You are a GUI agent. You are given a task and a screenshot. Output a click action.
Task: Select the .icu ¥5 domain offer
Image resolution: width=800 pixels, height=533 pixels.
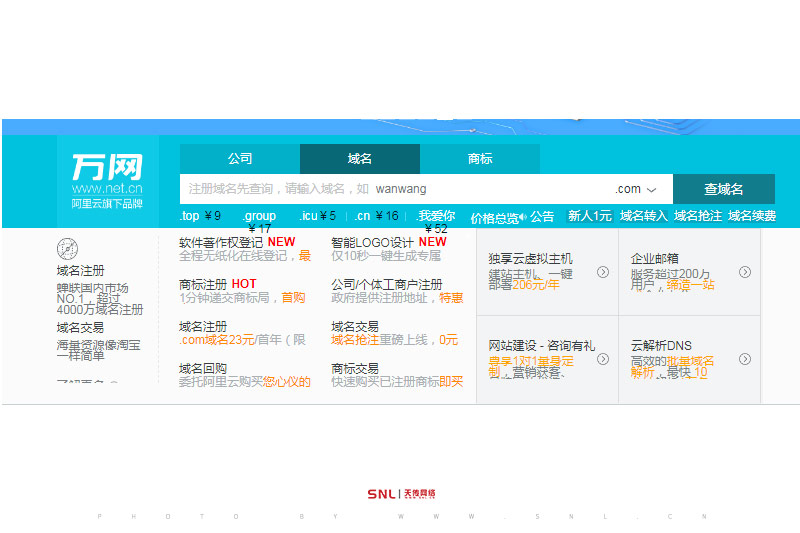(317, 216)
